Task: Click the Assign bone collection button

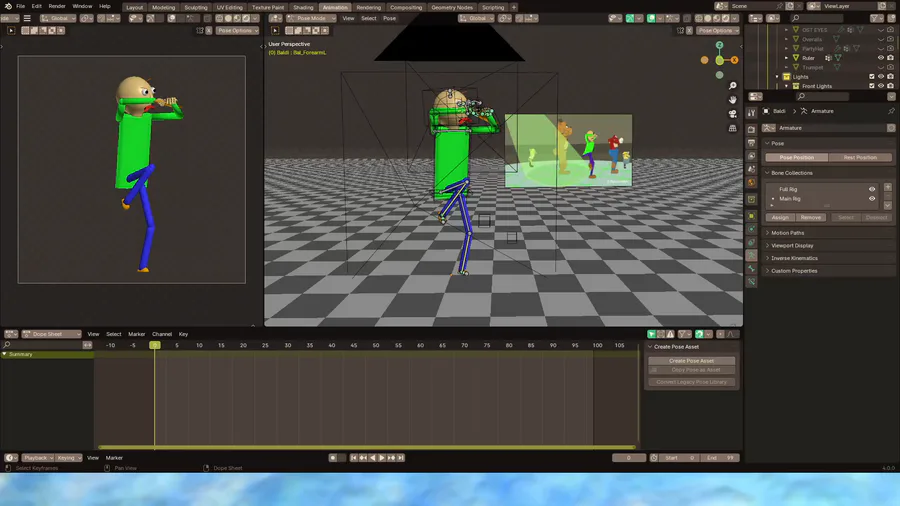Action: 779,217
